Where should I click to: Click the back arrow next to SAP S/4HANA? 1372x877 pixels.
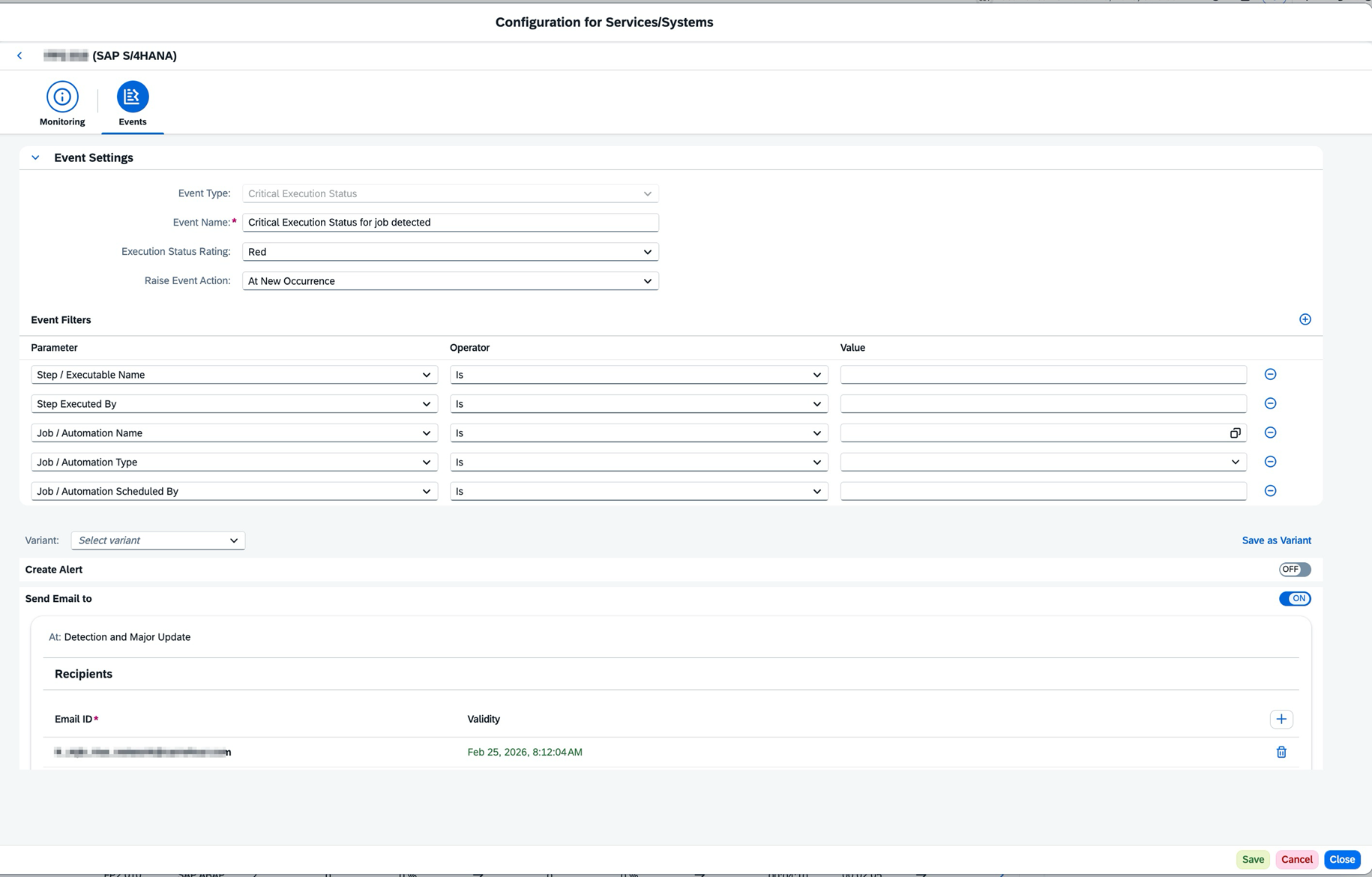pyautogui.click(x=19, y=55)
